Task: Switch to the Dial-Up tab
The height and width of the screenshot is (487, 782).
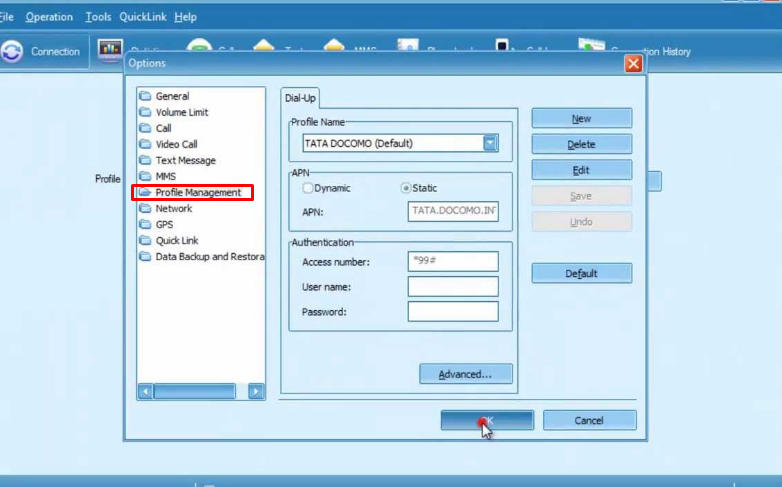Action: pos(300,98)
